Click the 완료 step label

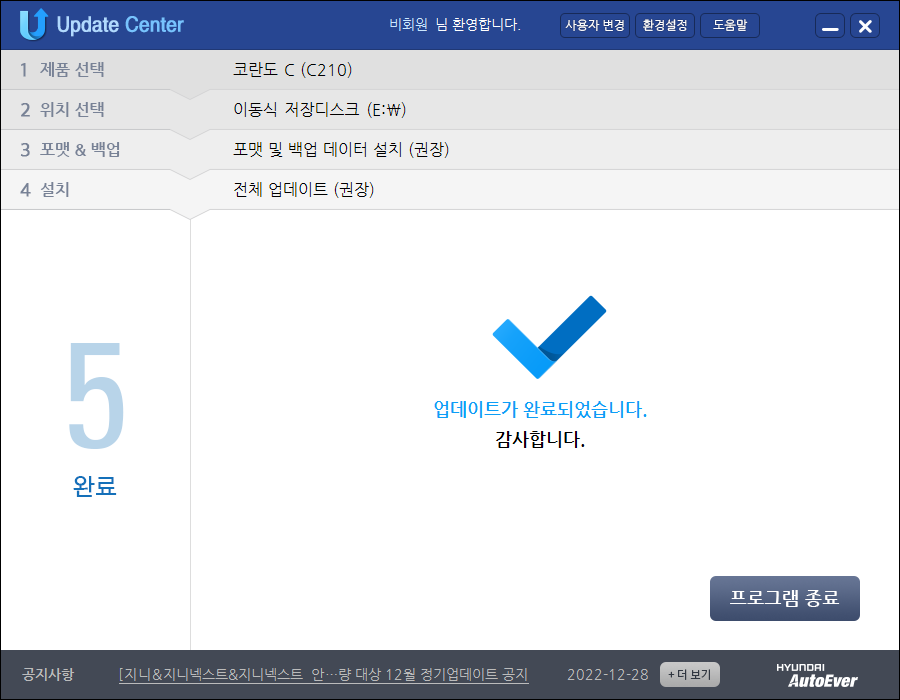pos(95,487)
